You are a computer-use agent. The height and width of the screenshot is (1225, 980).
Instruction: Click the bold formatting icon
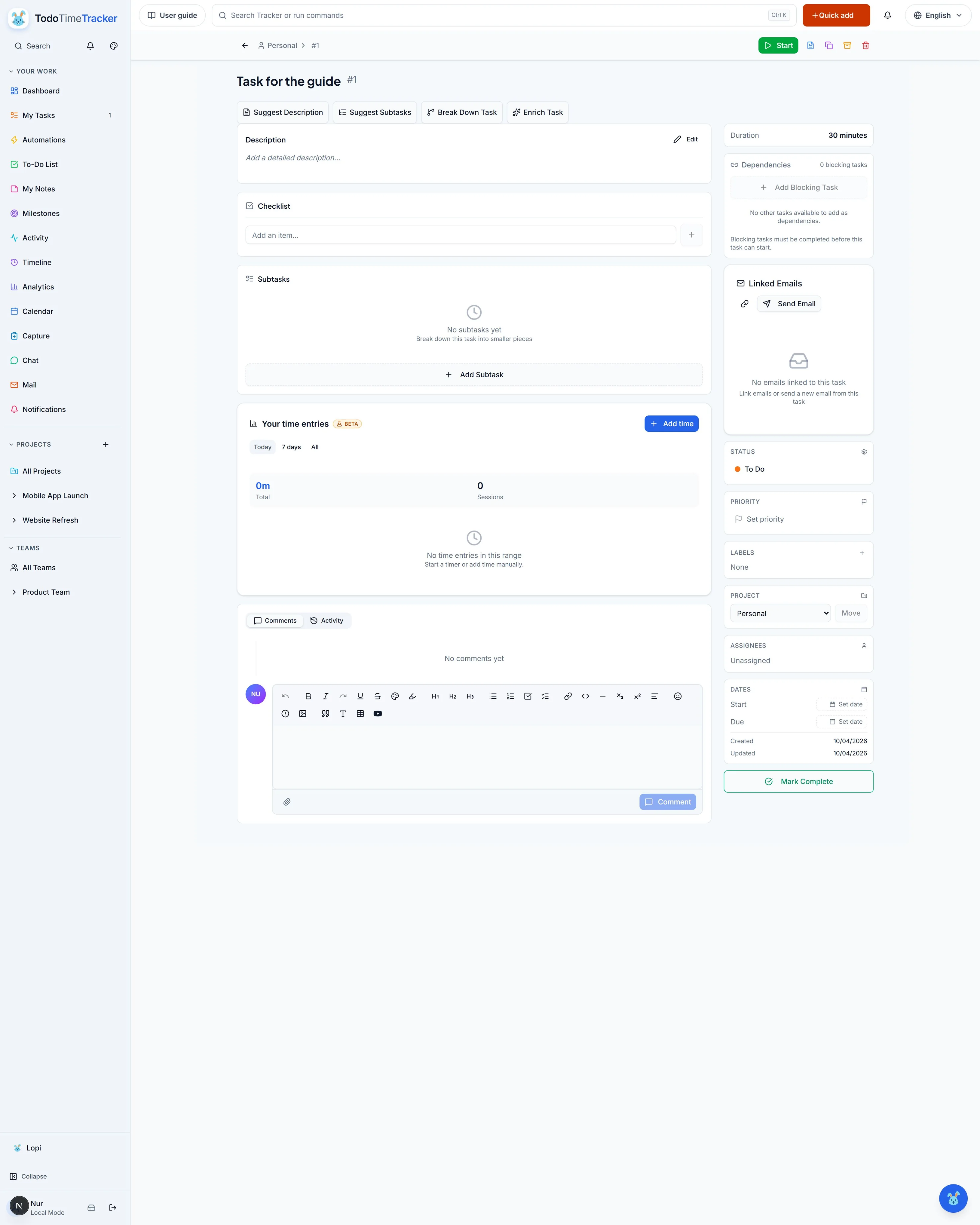[308, 696]
